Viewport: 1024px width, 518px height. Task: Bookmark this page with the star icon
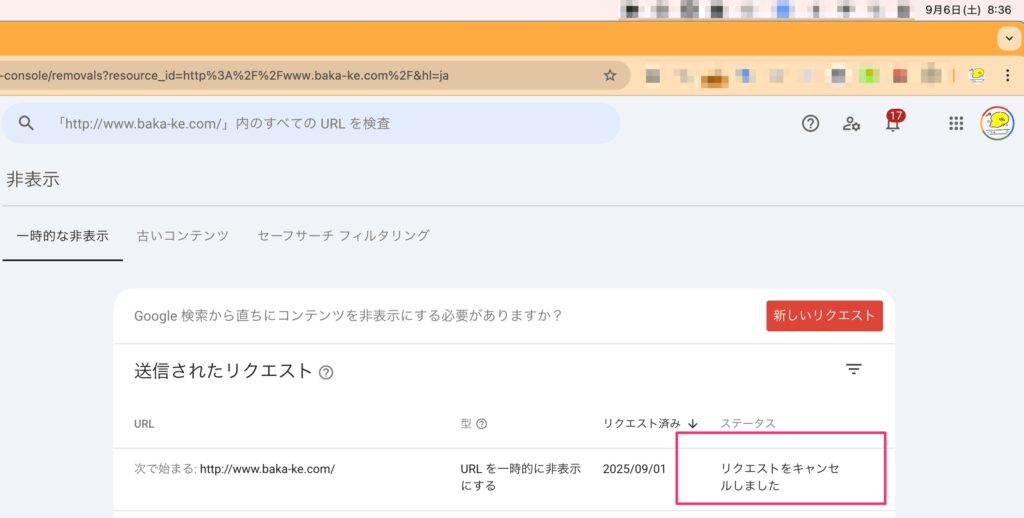coord(610,75)
